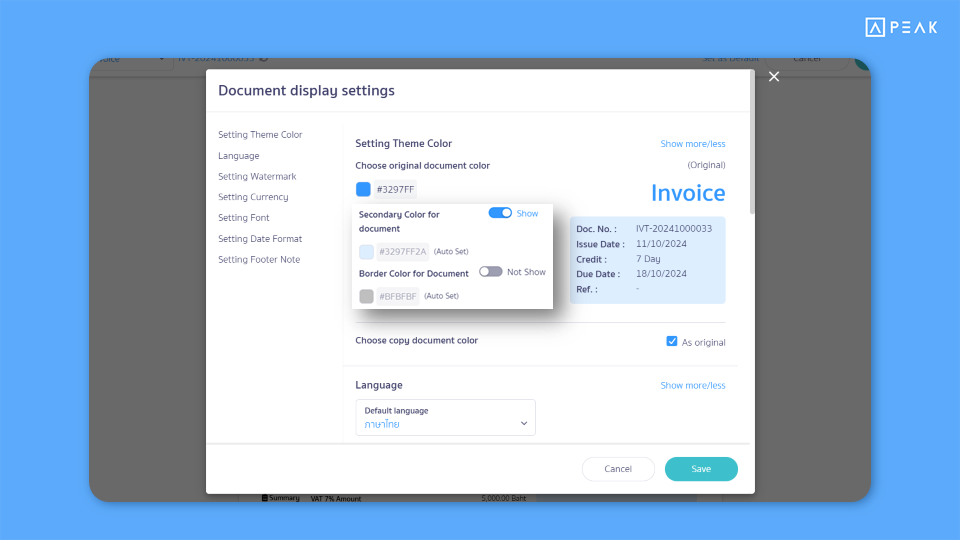The width and height of the screenshot is (960, 540).
Task: Close the dialog with the X icon
Action: tap(774, 77)
